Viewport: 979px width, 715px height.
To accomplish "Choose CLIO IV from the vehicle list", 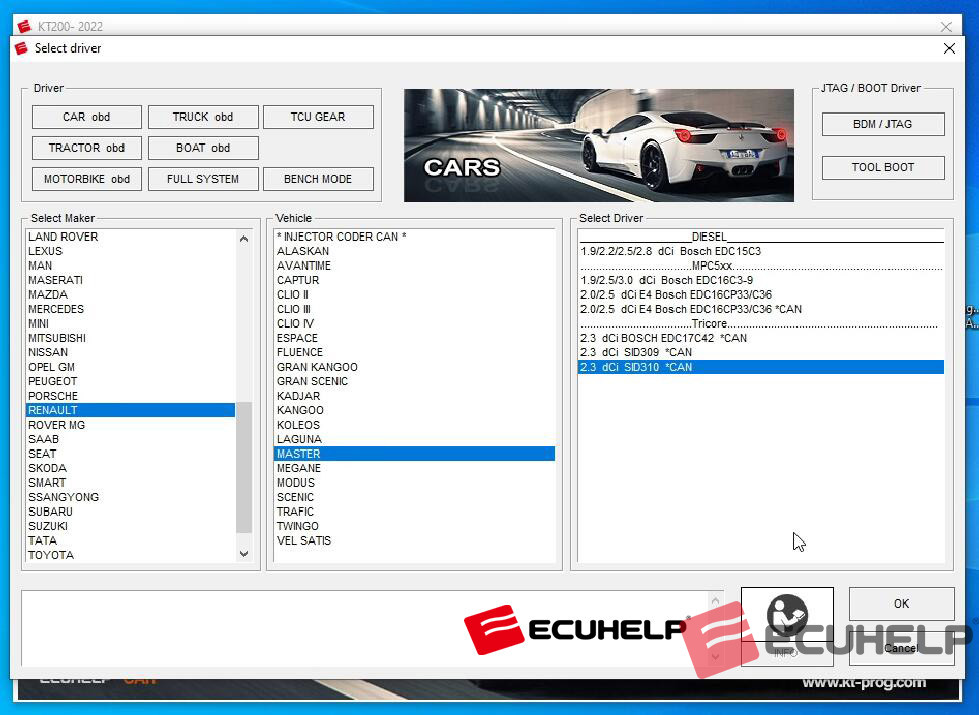I will [414, 324].
